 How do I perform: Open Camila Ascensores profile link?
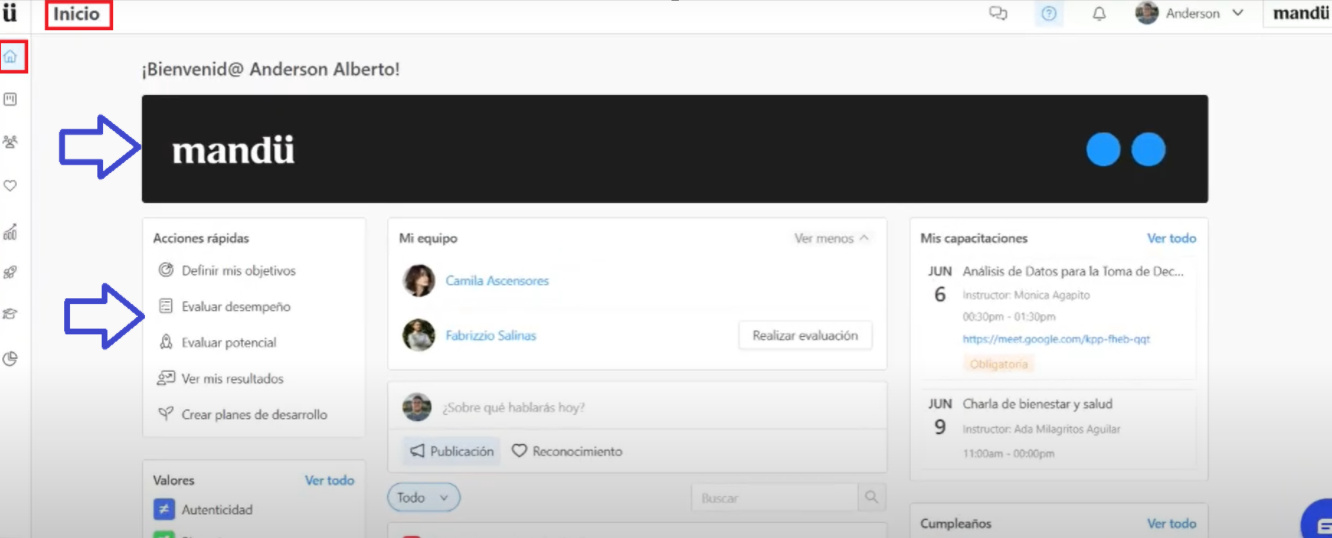click(497, 281)
